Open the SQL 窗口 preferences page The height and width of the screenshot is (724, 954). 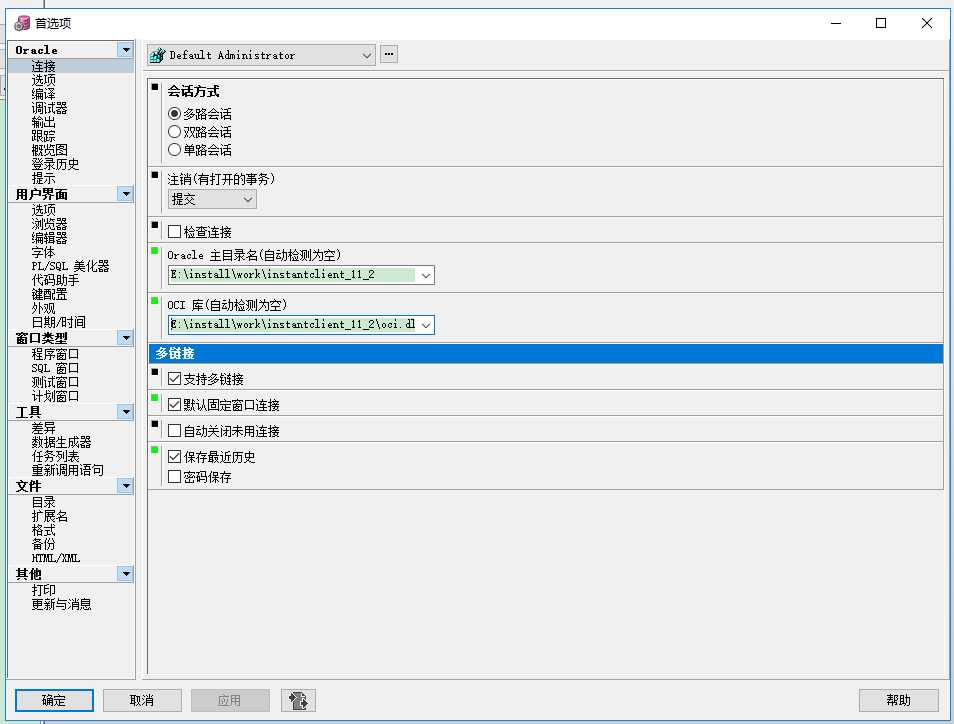(x=55, y=368)
